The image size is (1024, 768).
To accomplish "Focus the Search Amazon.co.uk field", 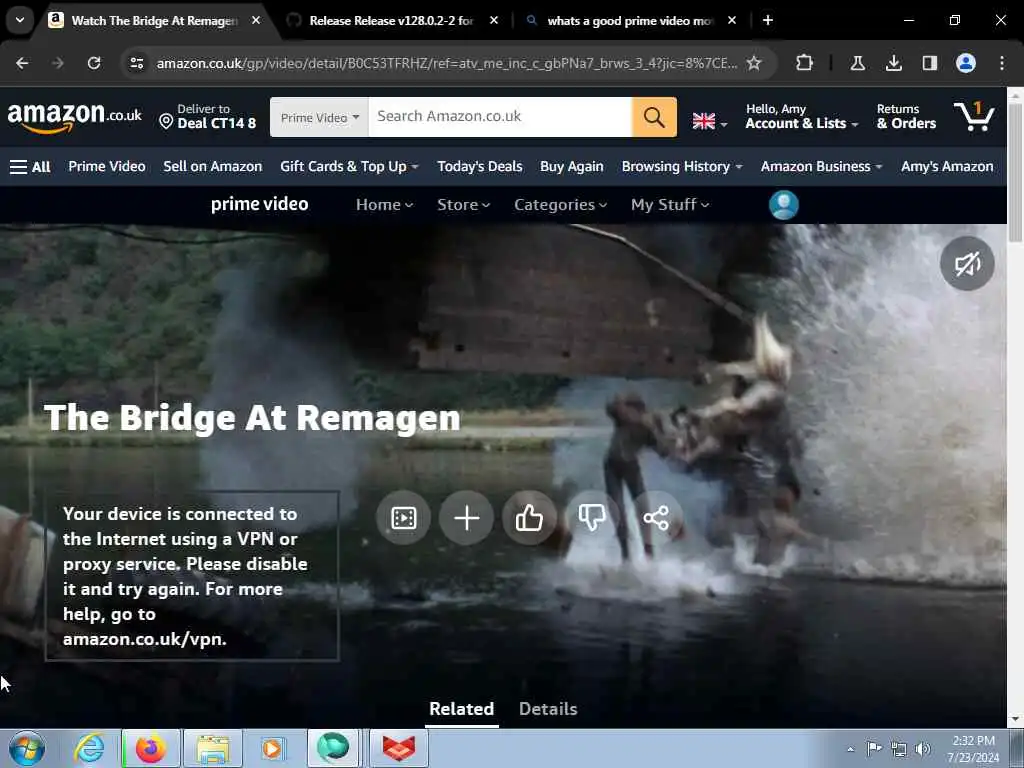I will 500,117.
